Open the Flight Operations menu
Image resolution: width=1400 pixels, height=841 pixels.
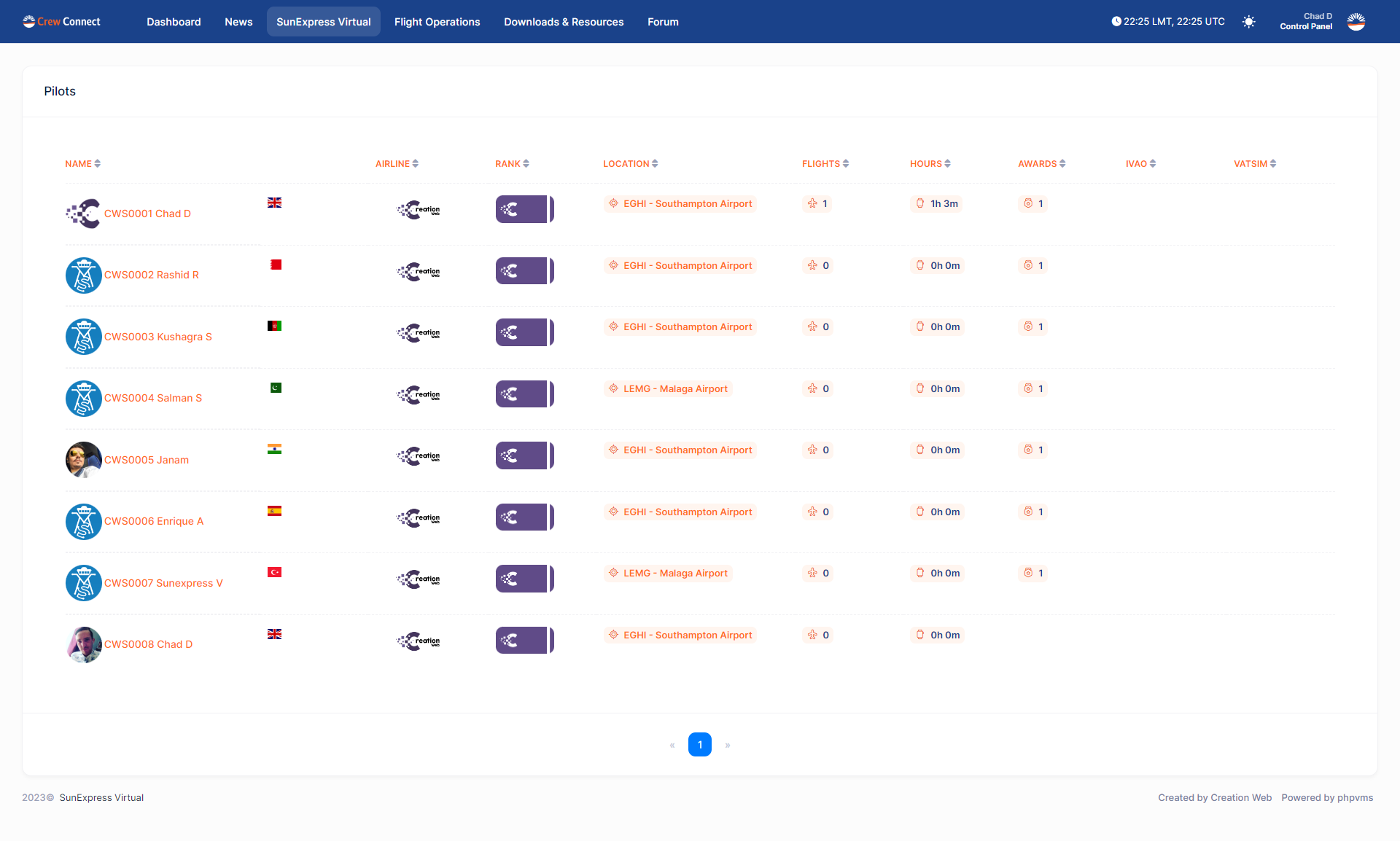point(437,21)
